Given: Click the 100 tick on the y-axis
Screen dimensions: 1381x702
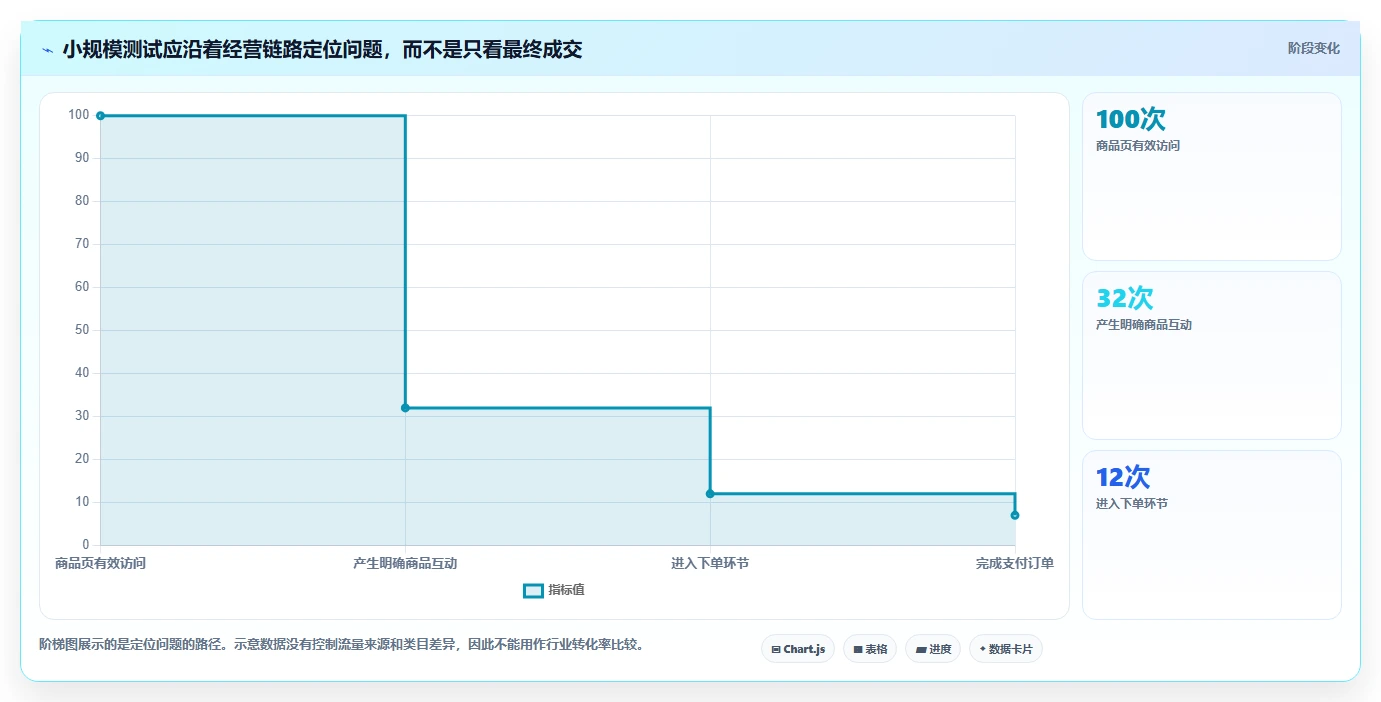Looking at the screenshot, I should click(79, 115).
